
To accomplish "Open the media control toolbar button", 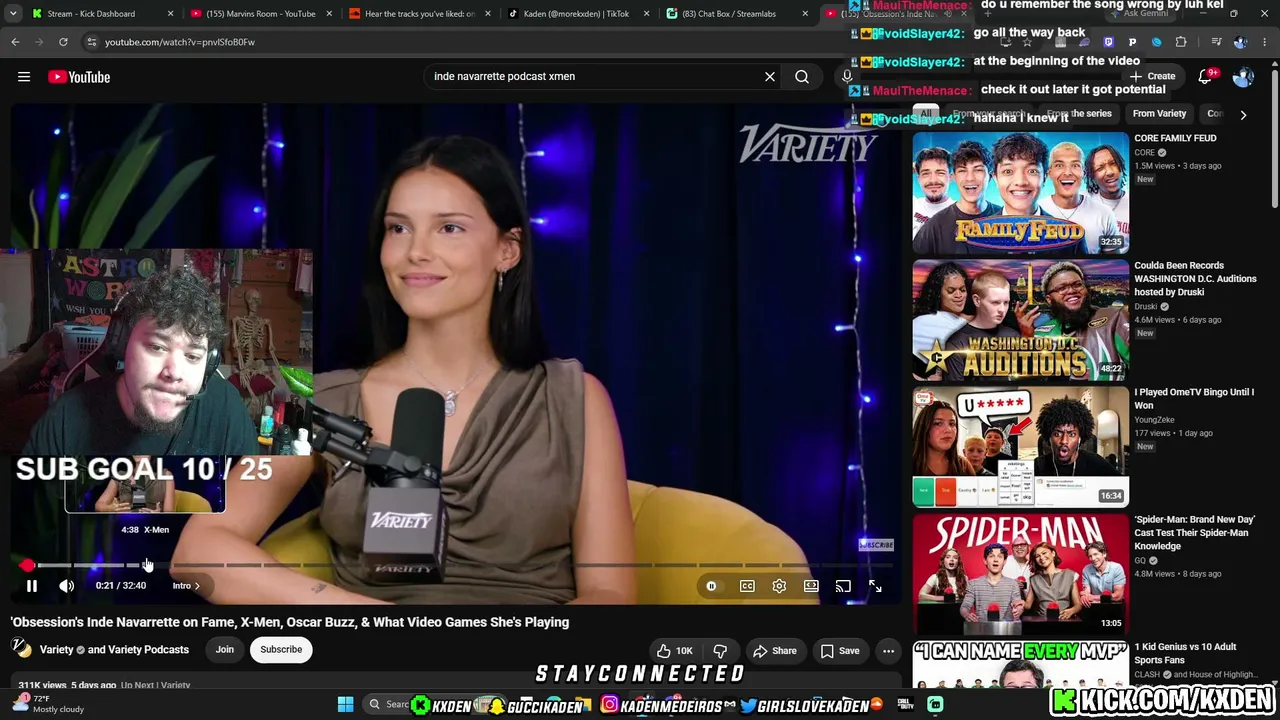I will pyautogui.click(x=1216, y=42).
